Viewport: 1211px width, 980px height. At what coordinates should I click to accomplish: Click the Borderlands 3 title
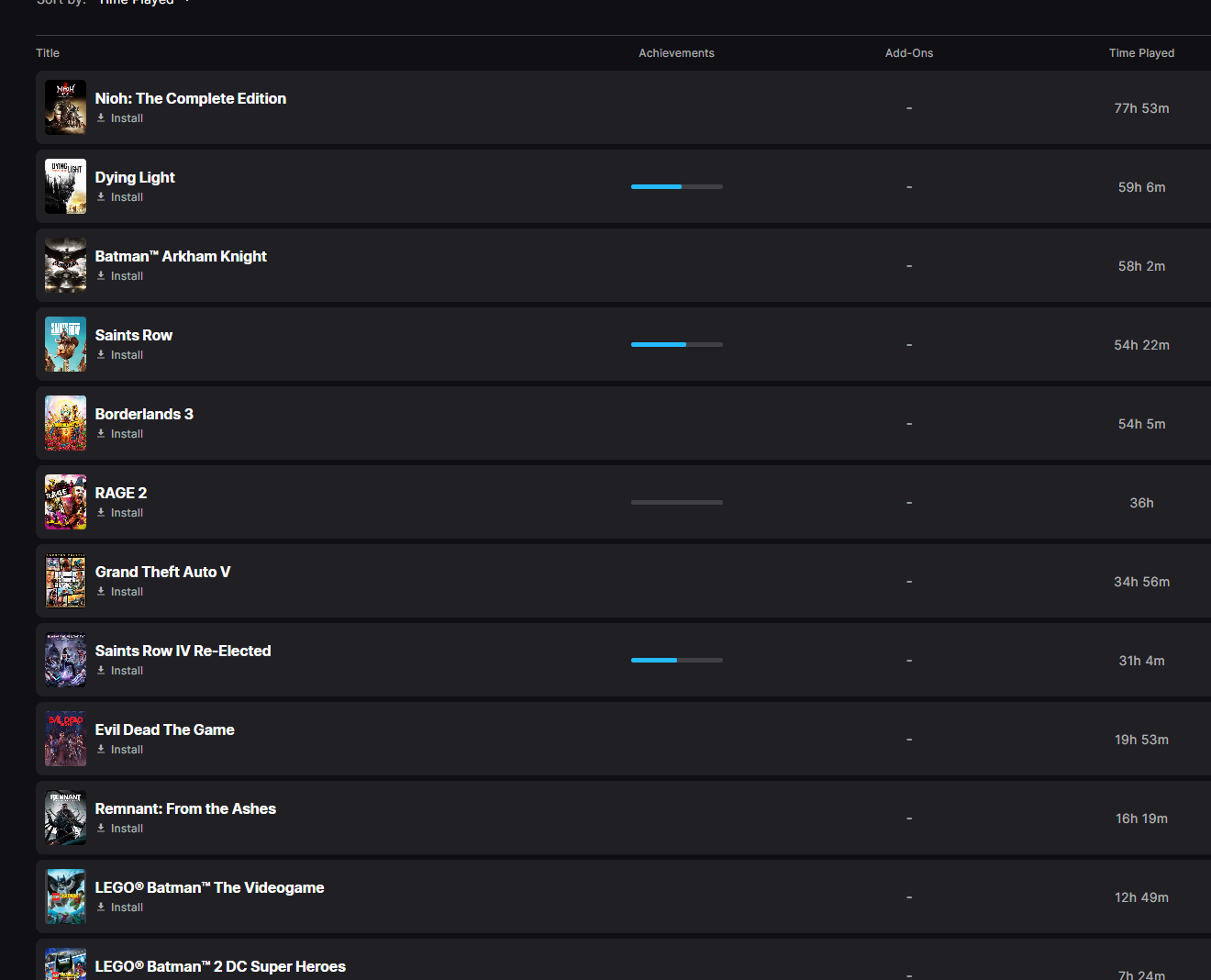click(144, 414)
